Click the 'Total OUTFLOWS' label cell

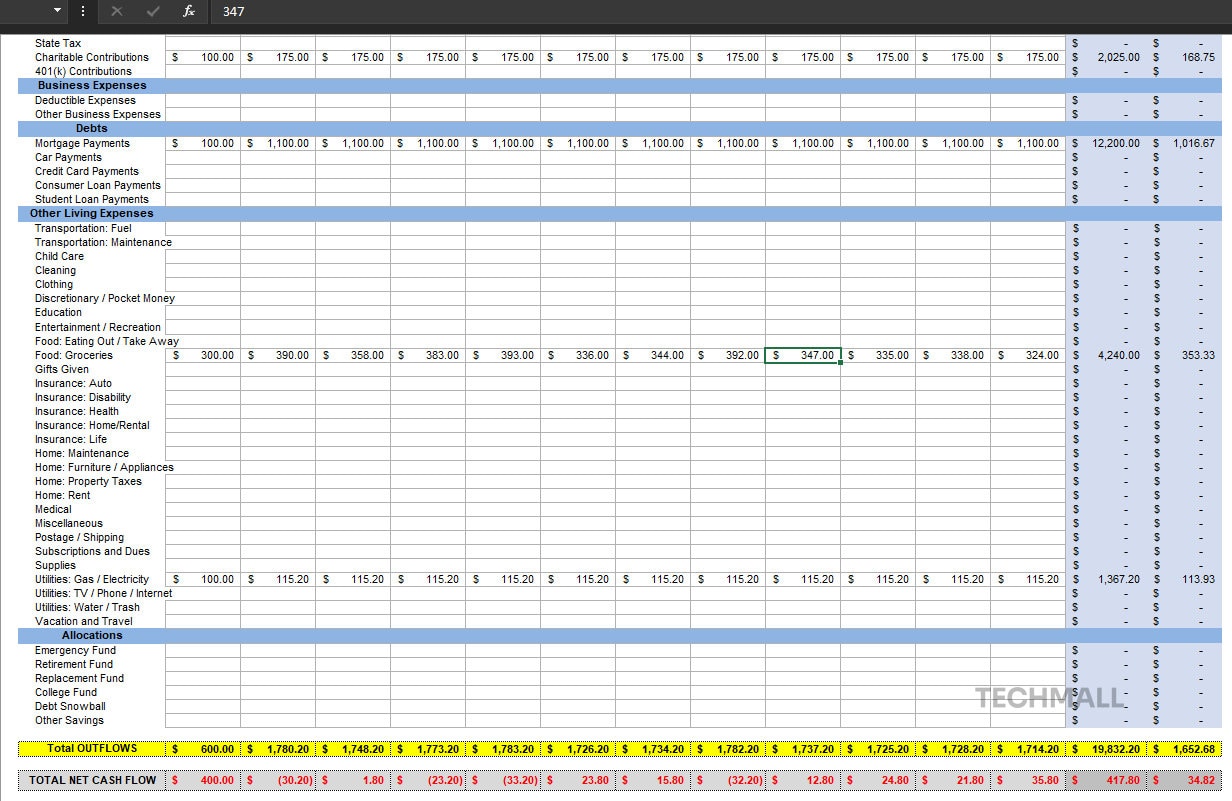coord(92,748)
